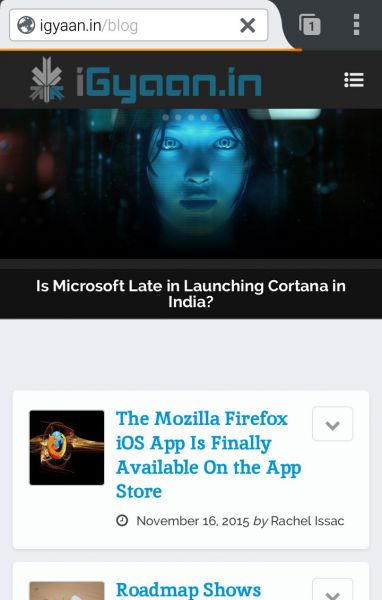Click the iGyaan snowflake arrow logo icon
This screenshot has width=382, height=600.
pos(47,80)
